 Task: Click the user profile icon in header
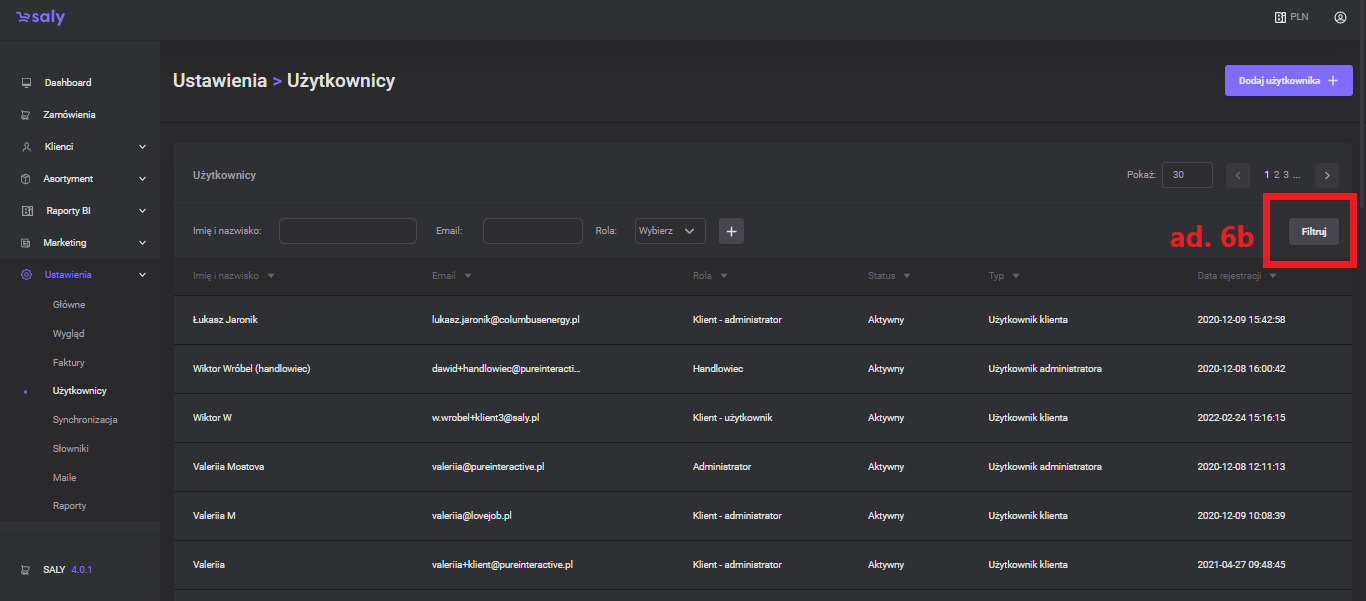pyautogui.click(x=1340, y=17)
